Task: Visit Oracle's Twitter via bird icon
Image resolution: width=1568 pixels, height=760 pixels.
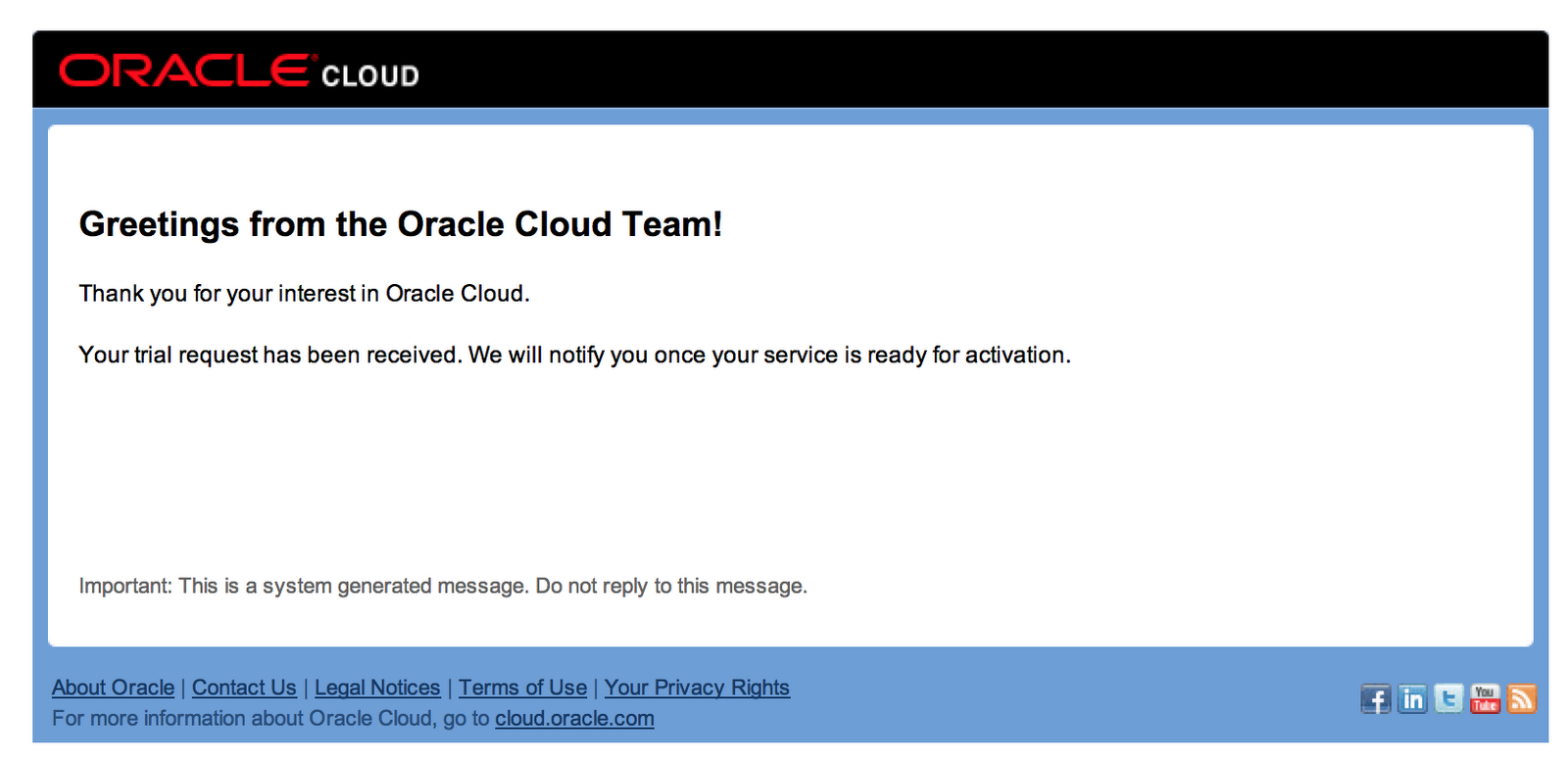Action: (x=1448, y=699)
